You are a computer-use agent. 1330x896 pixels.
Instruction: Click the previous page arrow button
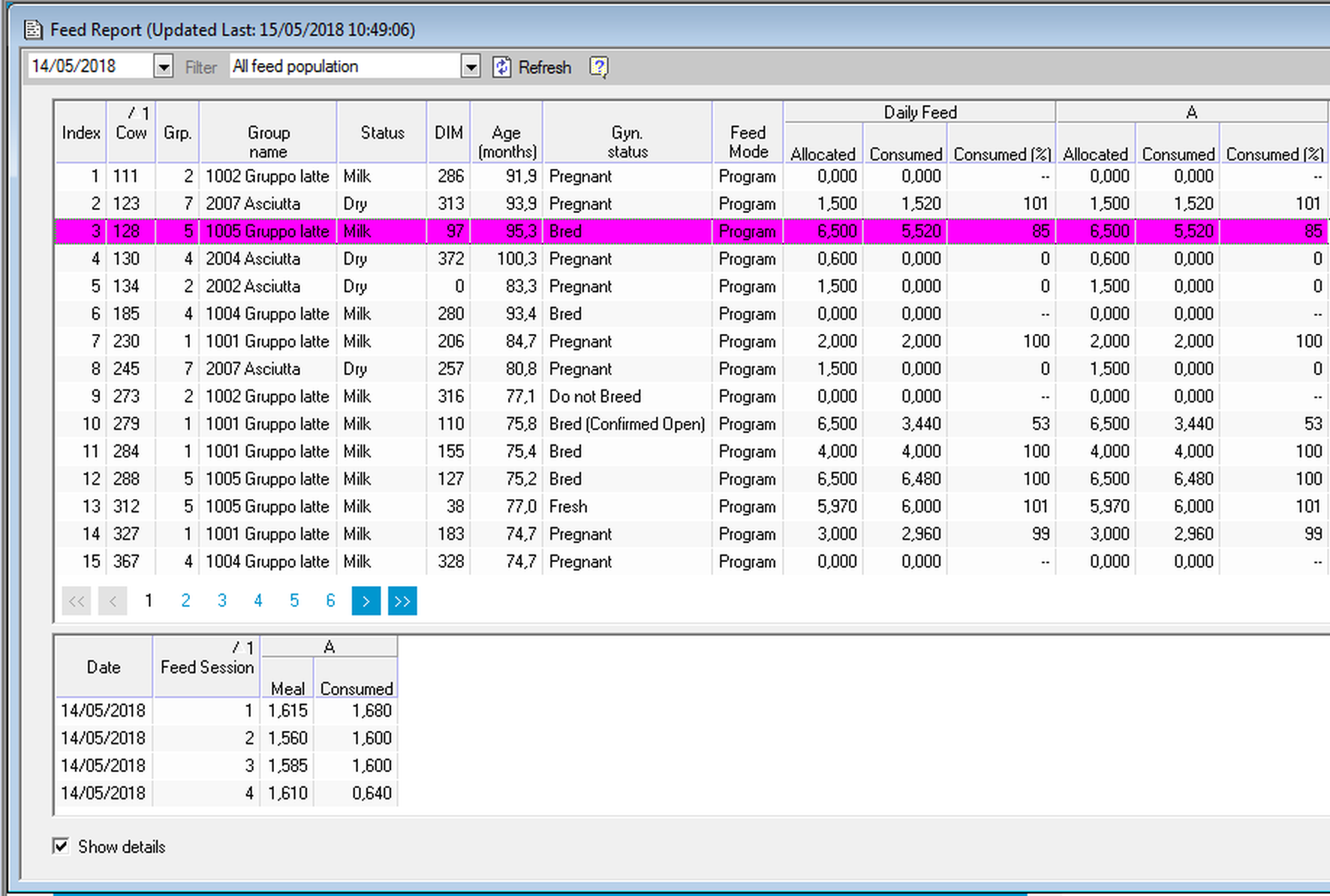coord(113,601)
